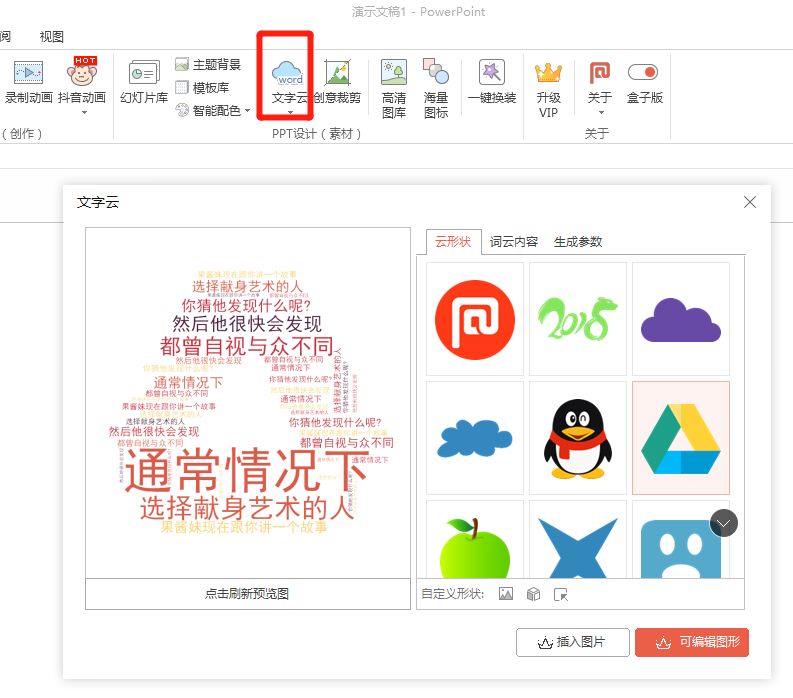
Task: Click the custom shape image picker icon
Action: point(506,594)
